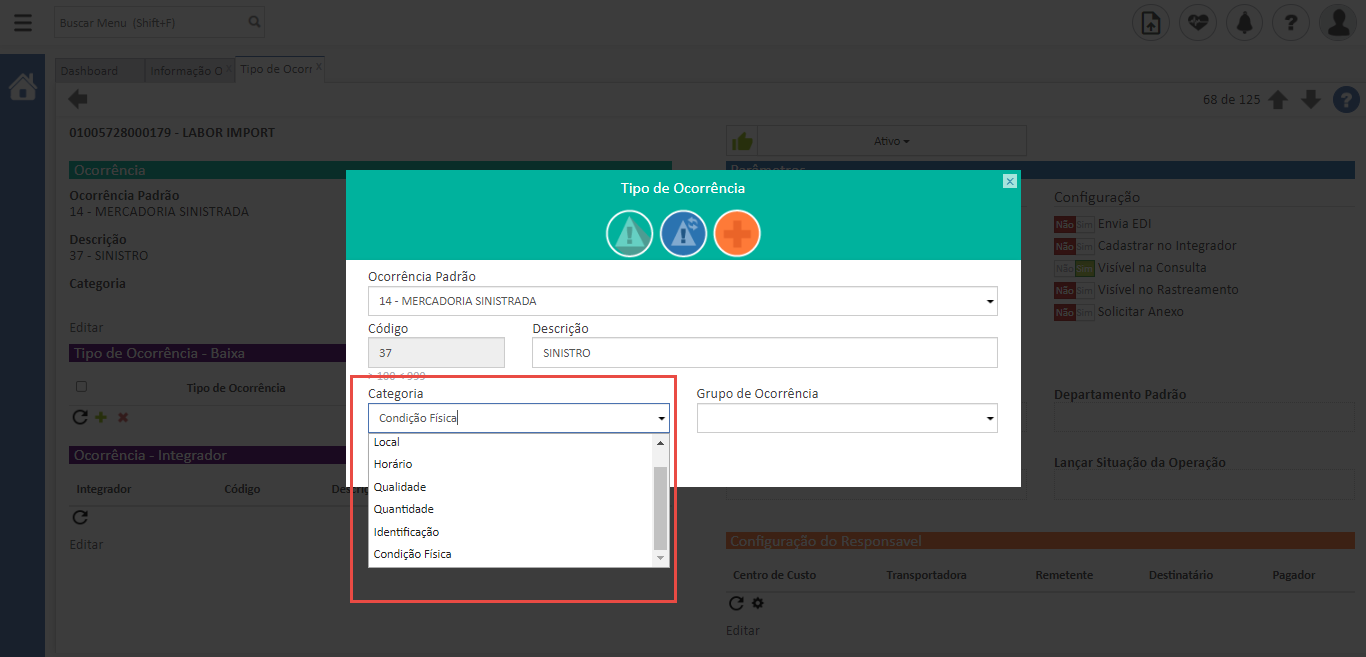Select the teal warning triangle icon in dialog
This screenshot has height=657, width=1366.
(x=629, y=234)
